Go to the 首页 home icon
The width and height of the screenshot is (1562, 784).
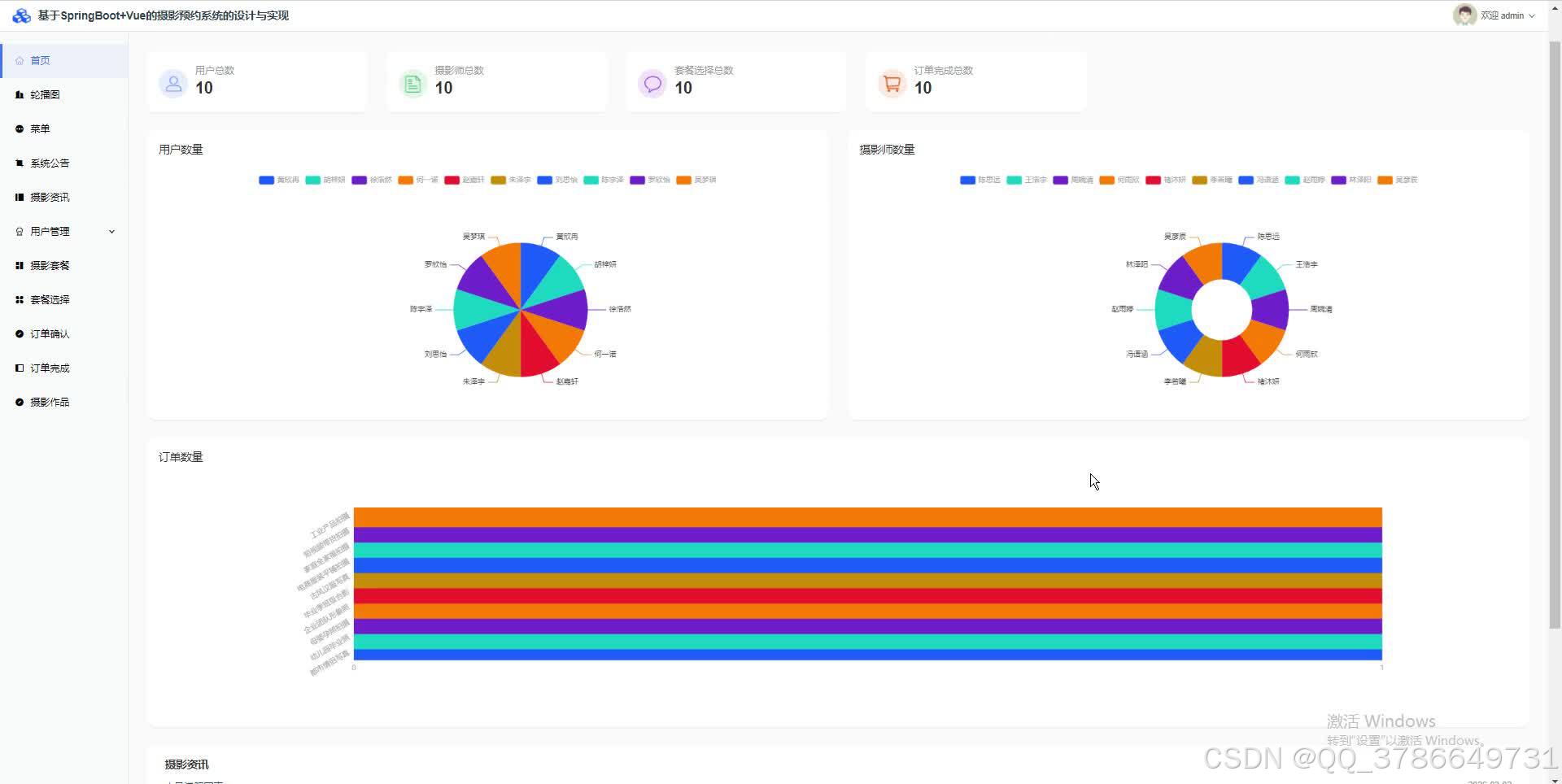[x=20, y=61]
